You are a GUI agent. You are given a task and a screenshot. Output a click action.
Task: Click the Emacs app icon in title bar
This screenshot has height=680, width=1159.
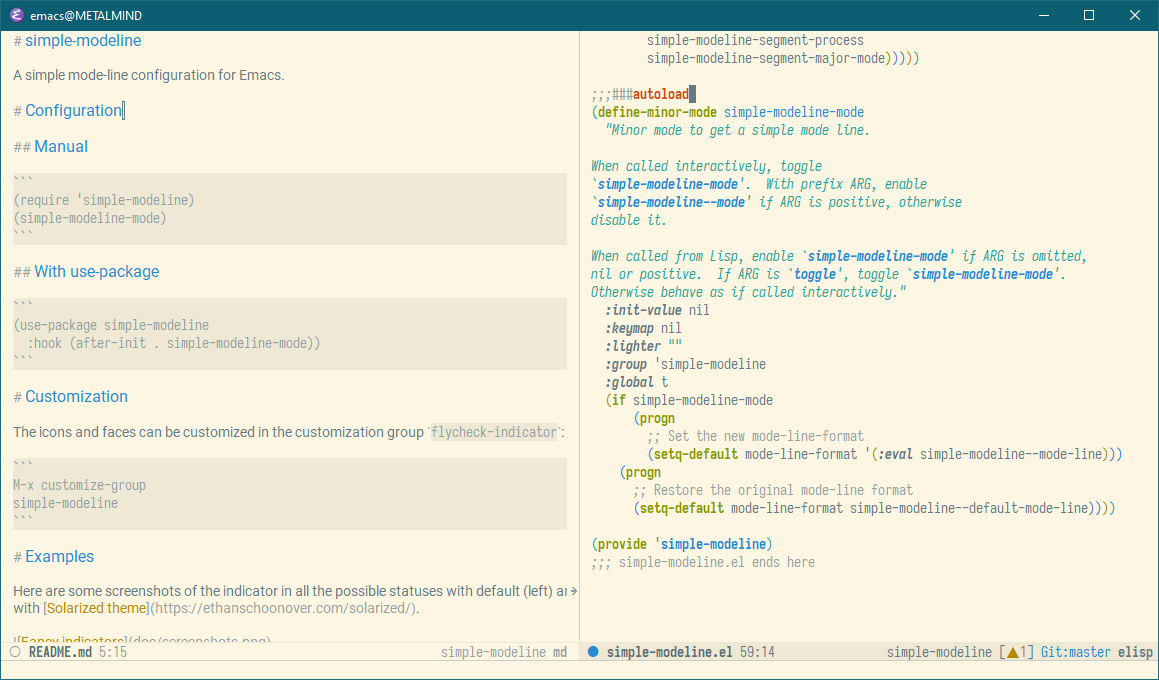click(16, 15)
